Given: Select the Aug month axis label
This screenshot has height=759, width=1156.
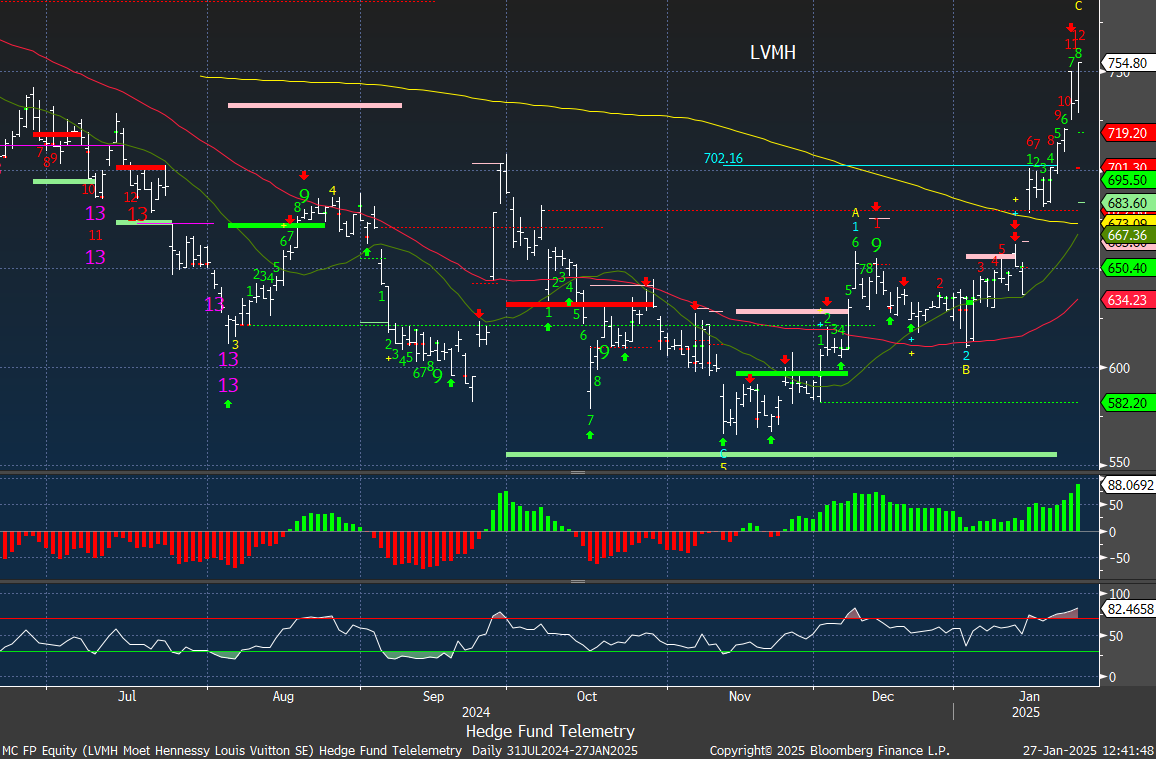Looking at the screenshot, I should point(283,696).
